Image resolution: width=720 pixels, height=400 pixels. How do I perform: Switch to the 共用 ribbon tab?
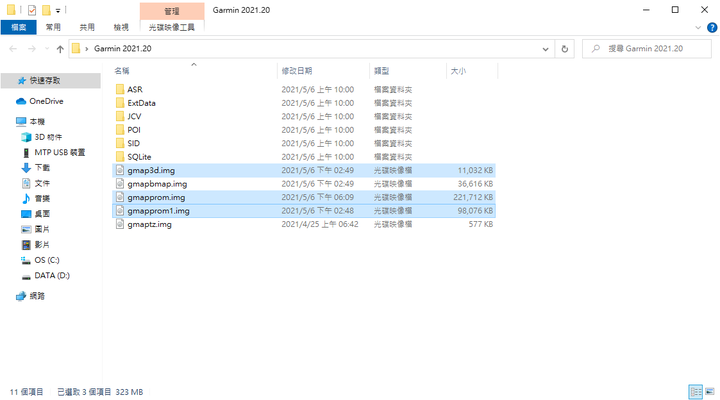click(x=87, y=28)
